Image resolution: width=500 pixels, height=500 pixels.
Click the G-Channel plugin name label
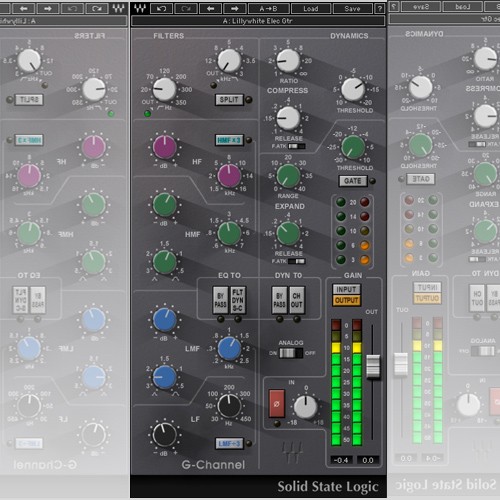[213, 465]
